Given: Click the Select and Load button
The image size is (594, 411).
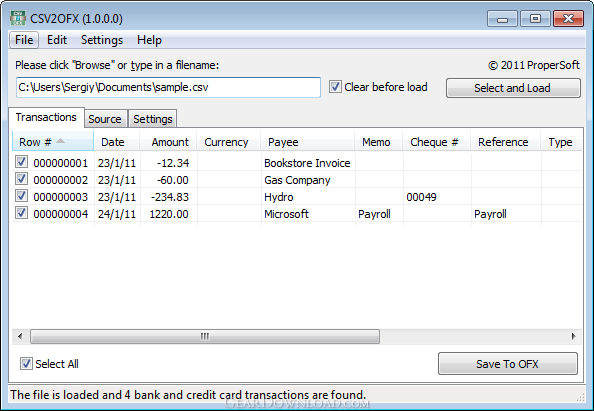Looking at the screenshot, I should 513,88.
